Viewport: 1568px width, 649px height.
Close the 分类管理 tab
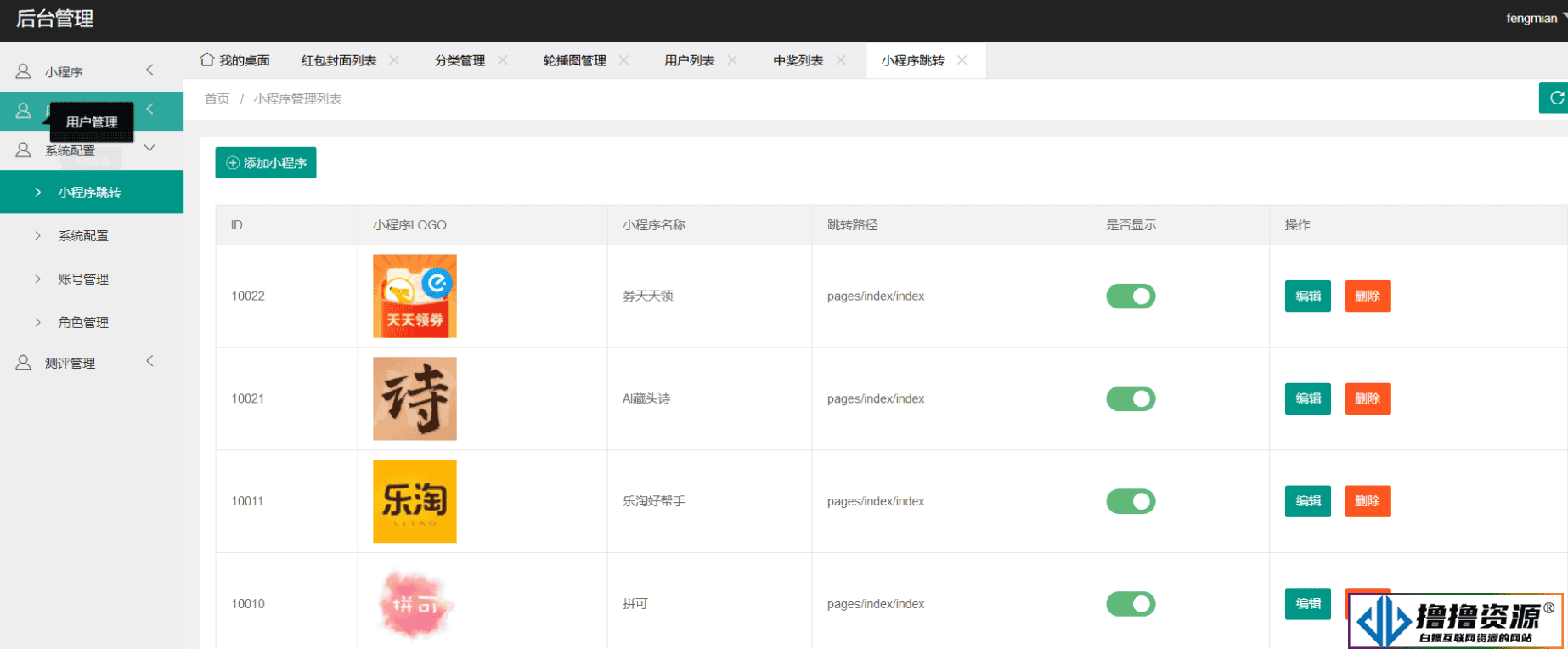tap(503, 60)
